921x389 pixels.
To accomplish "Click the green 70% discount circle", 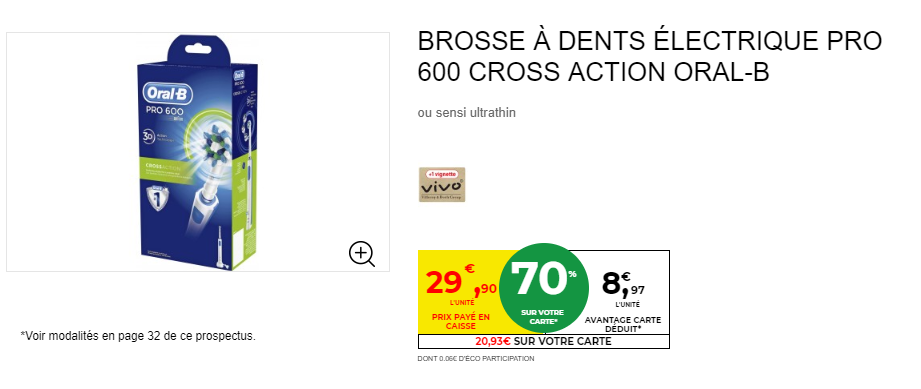I will click(543, 288).
